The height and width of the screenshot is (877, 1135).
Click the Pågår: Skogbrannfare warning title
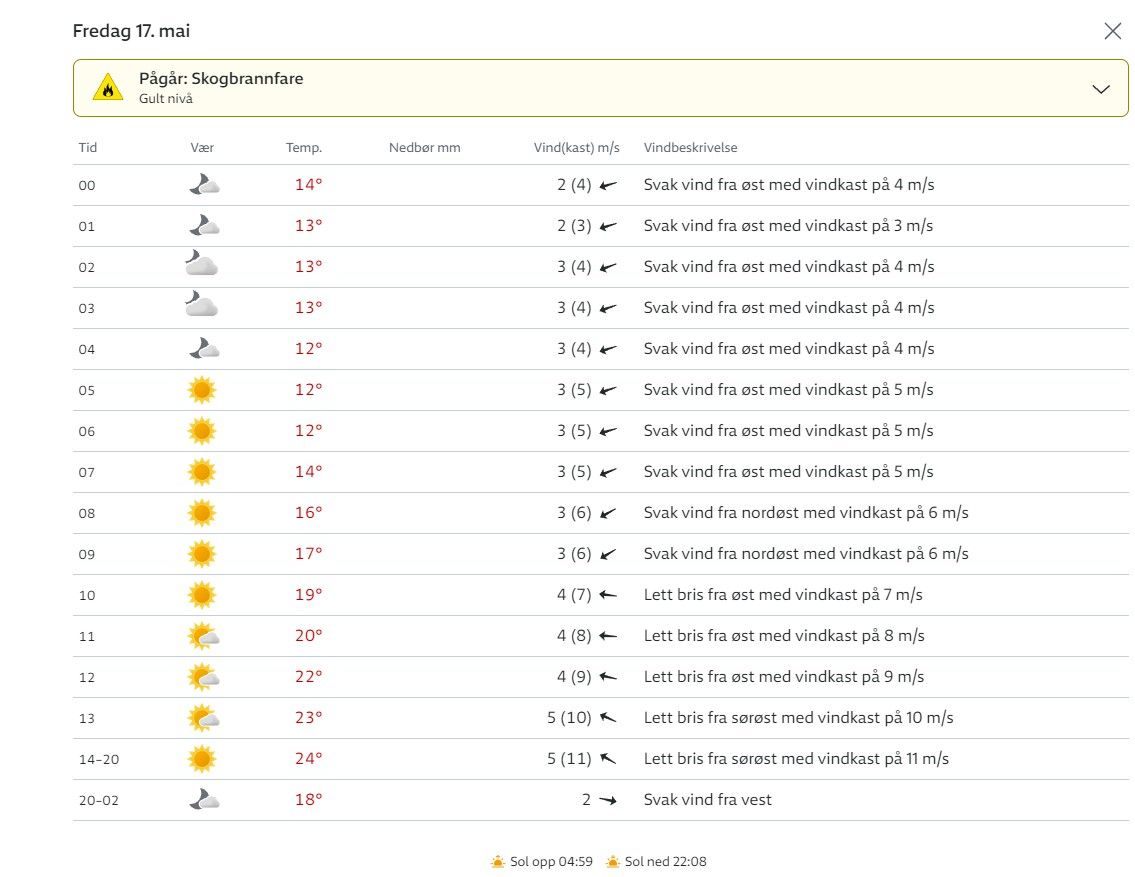(220, 79)
